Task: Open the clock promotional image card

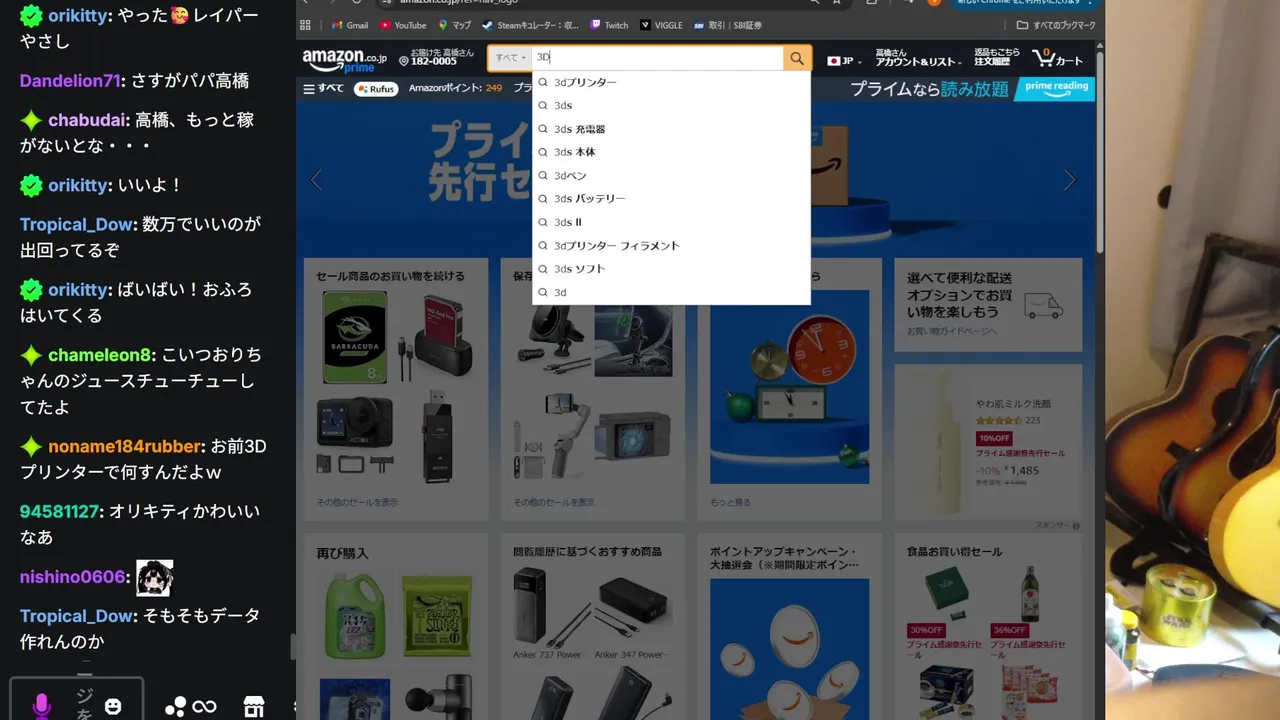Action: click(789, 388)
